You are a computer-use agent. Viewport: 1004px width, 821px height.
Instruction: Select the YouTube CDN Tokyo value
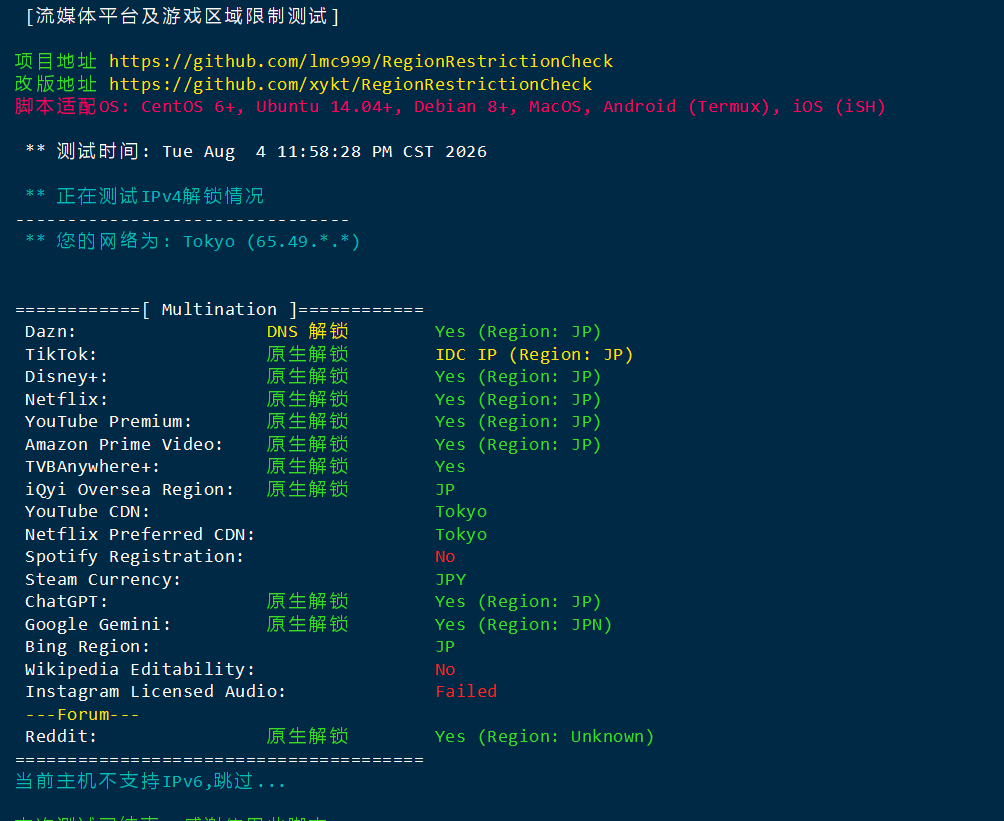pos(461,512)
